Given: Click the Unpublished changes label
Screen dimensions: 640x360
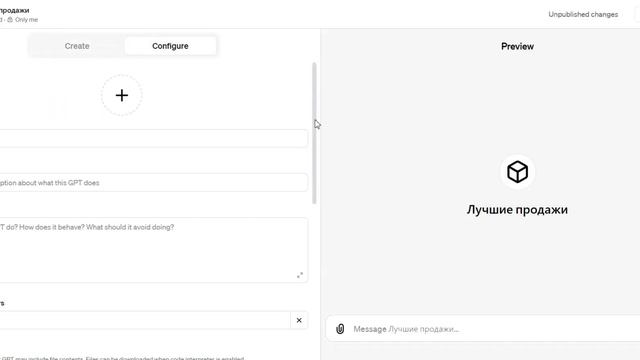Looking at the screenshot, I should pos(583,14).
